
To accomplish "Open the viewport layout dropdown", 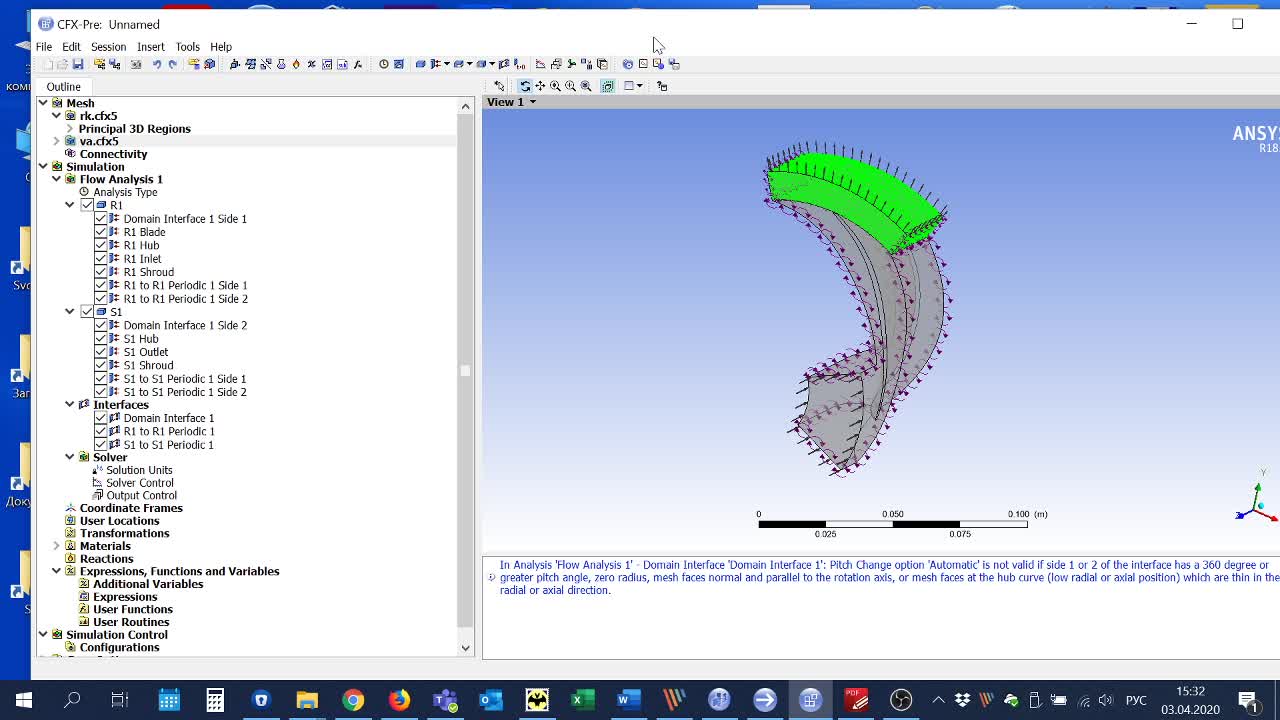I will (x=639, y=86).
